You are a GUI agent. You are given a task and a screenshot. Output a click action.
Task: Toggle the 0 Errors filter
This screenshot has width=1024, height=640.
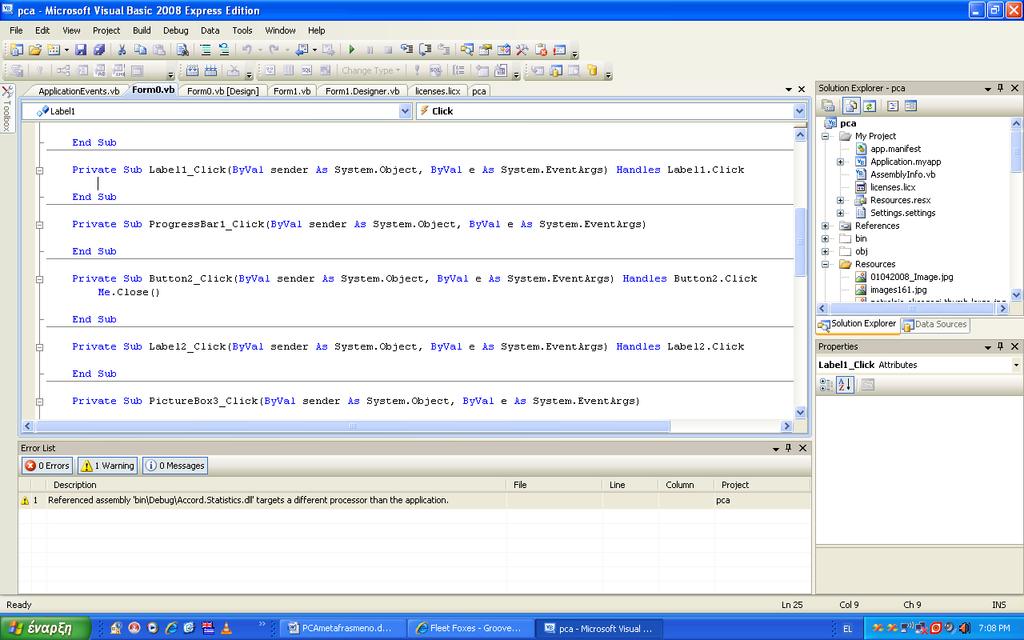47,466
